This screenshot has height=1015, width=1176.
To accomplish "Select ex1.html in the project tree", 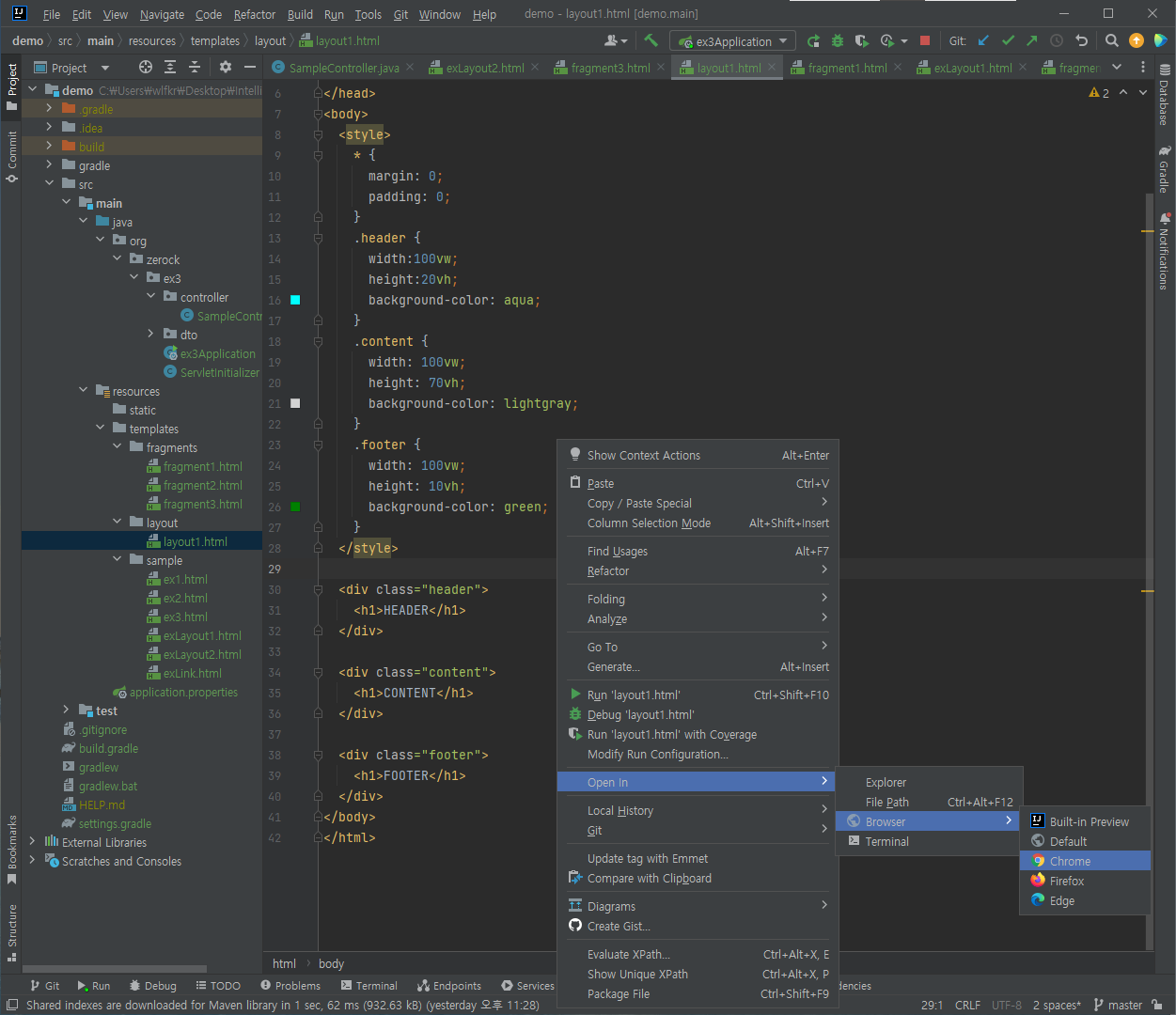I will pyautogui.click(x=185, y=579).
